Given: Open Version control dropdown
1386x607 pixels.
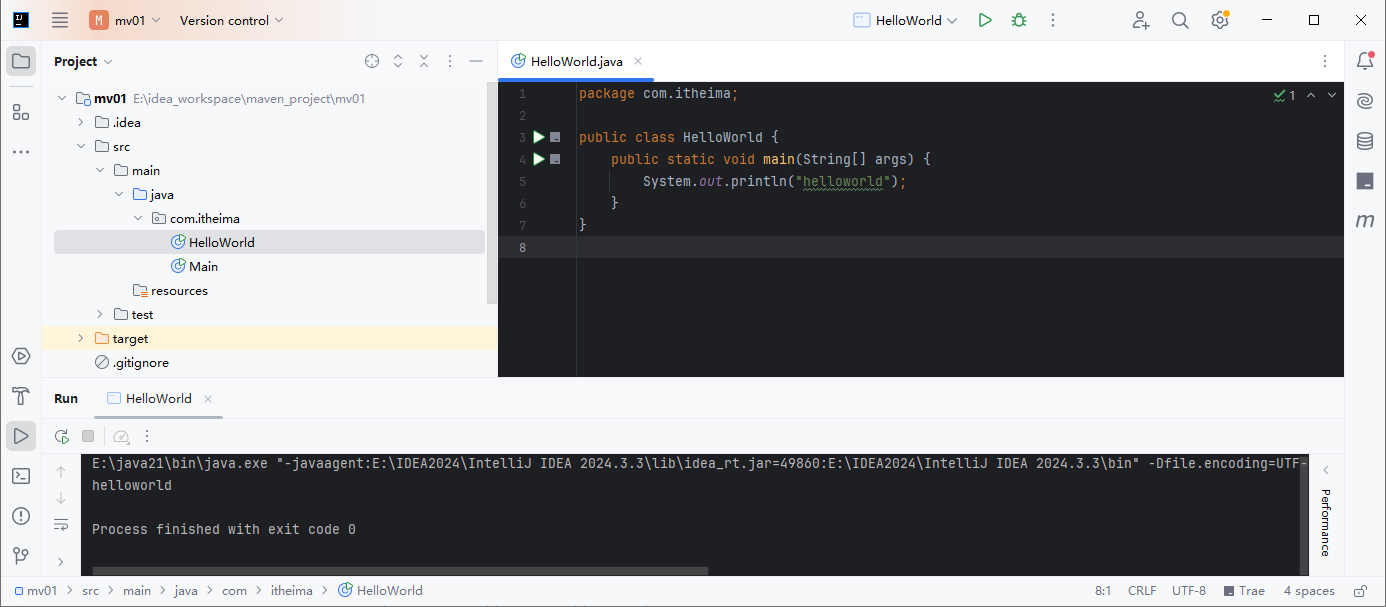Looking at the screenshot, I should [231, 20].
